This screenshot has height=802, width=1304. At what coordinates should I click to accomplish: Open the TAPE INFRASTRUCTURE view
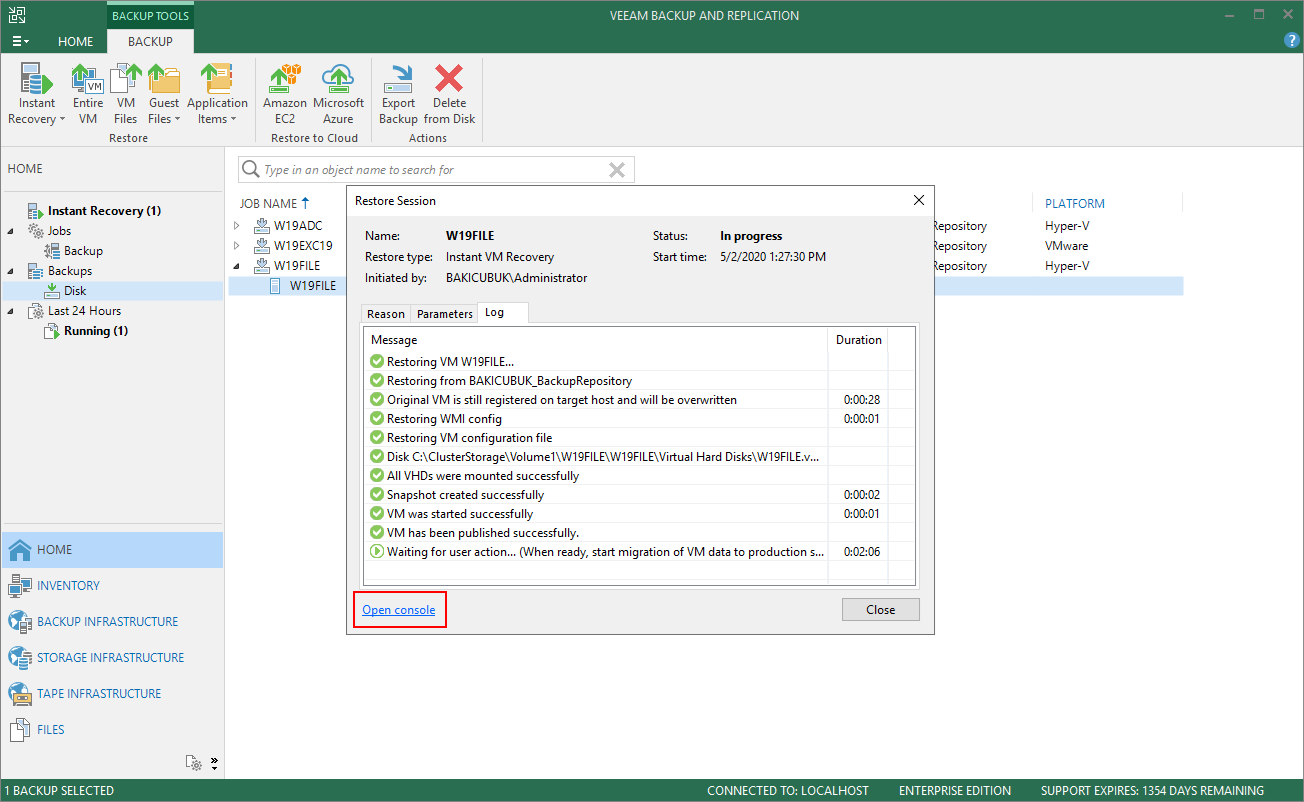pos(112,694)
